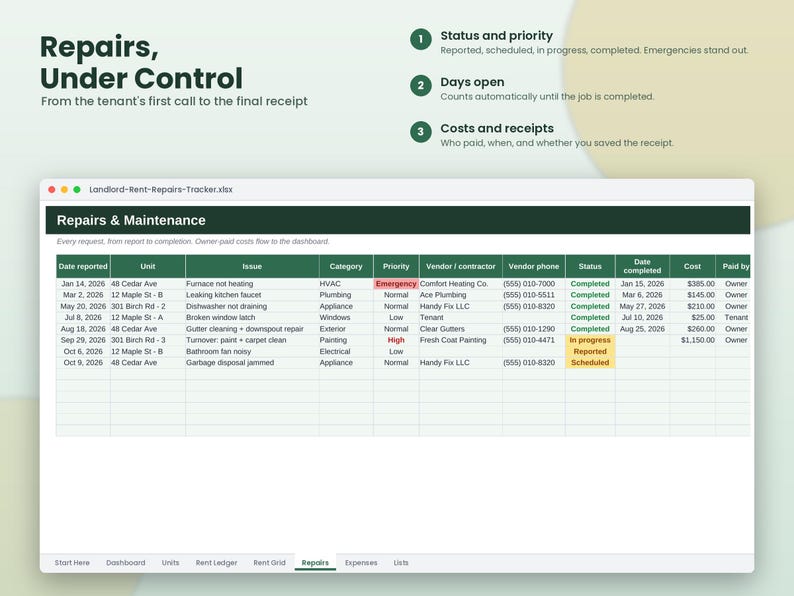Select the Clear Gutters vendor cell

tap(461, 329)
